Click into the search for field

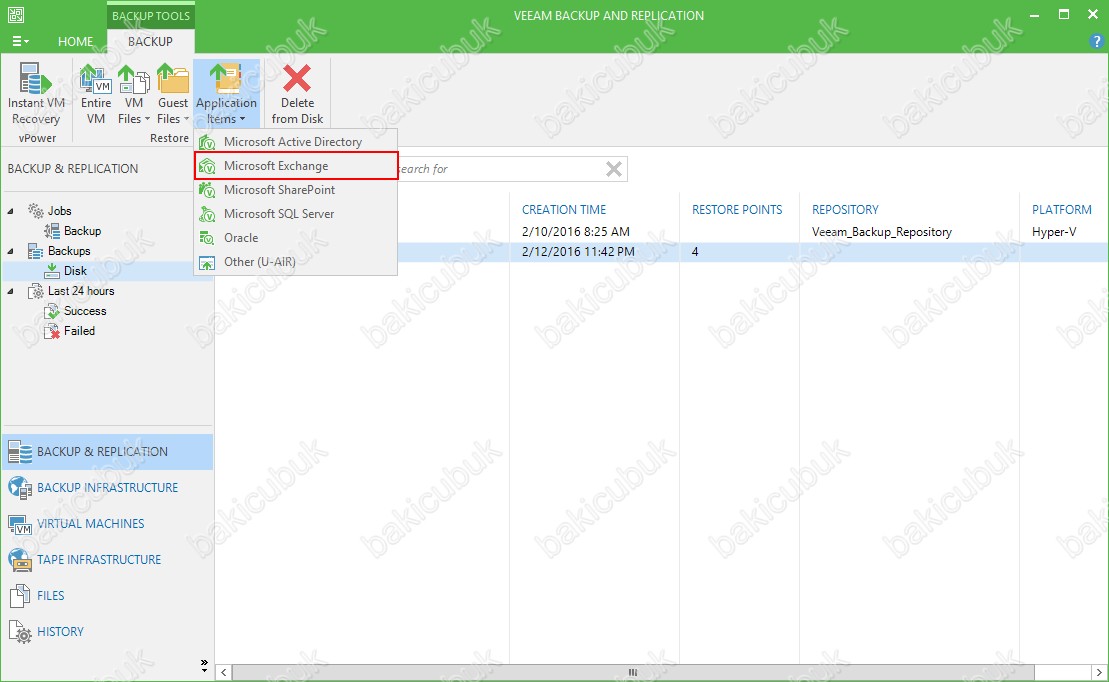click(499, 168)
